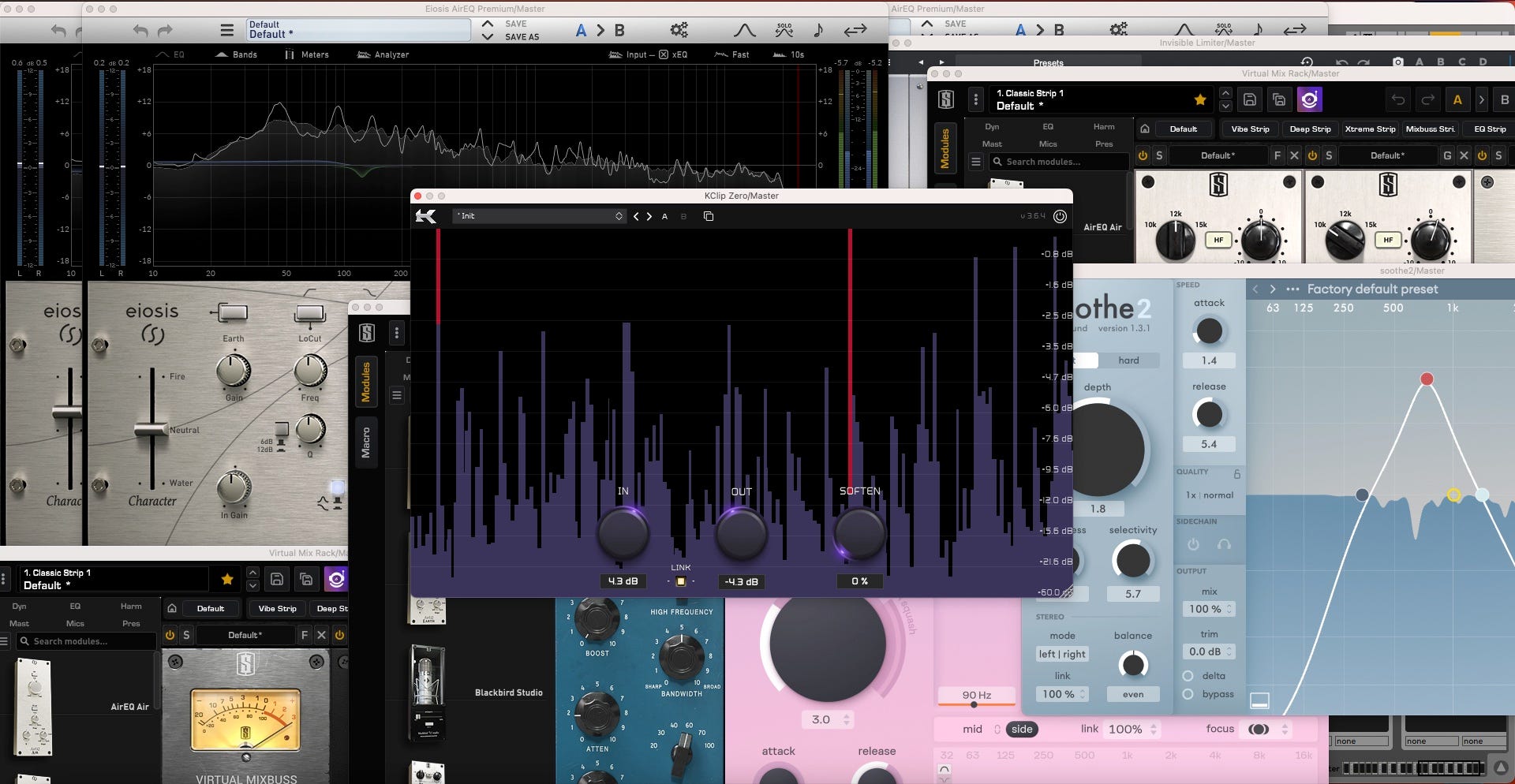The image size is (1515, 784).
Task: Toggle the KClip Zero power bypass icon
Action: (x=1060, y=216)
